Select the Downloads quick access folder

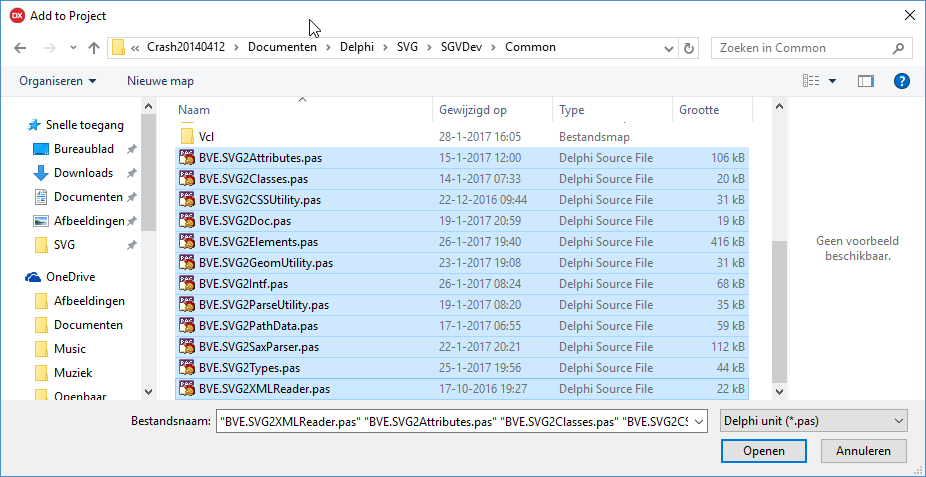83,173
